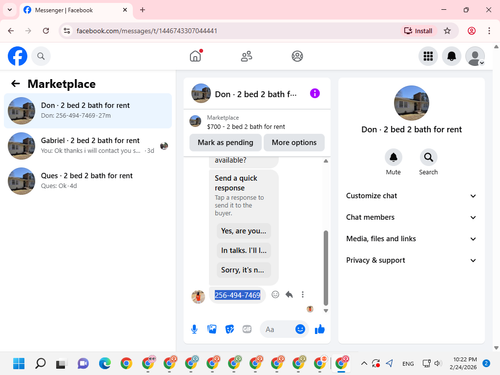
Task: Open the tab search dropdown arrow
Action: pos(10,10)
